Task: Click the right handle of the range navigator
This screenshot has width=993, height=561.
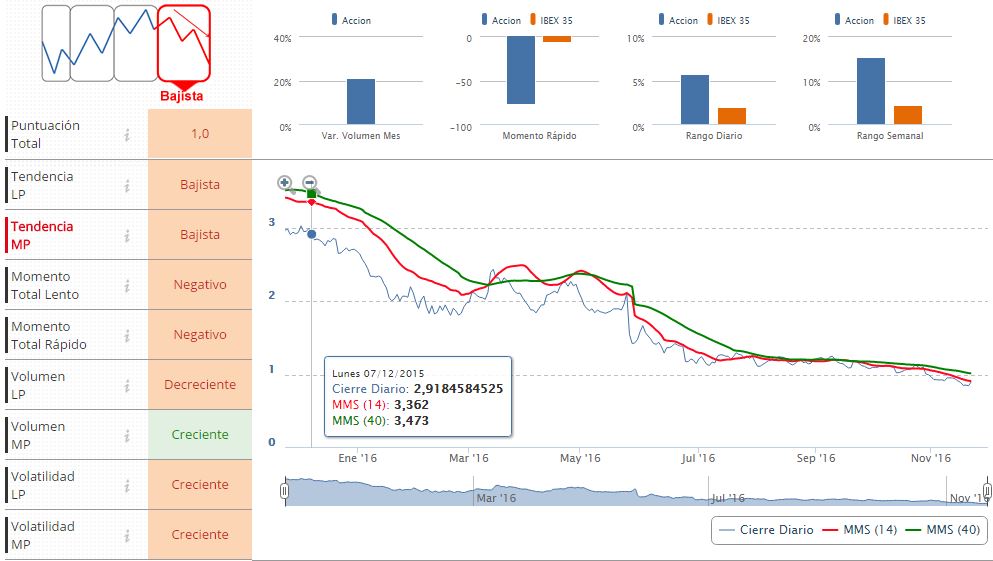Action: [x=987, y=491]
